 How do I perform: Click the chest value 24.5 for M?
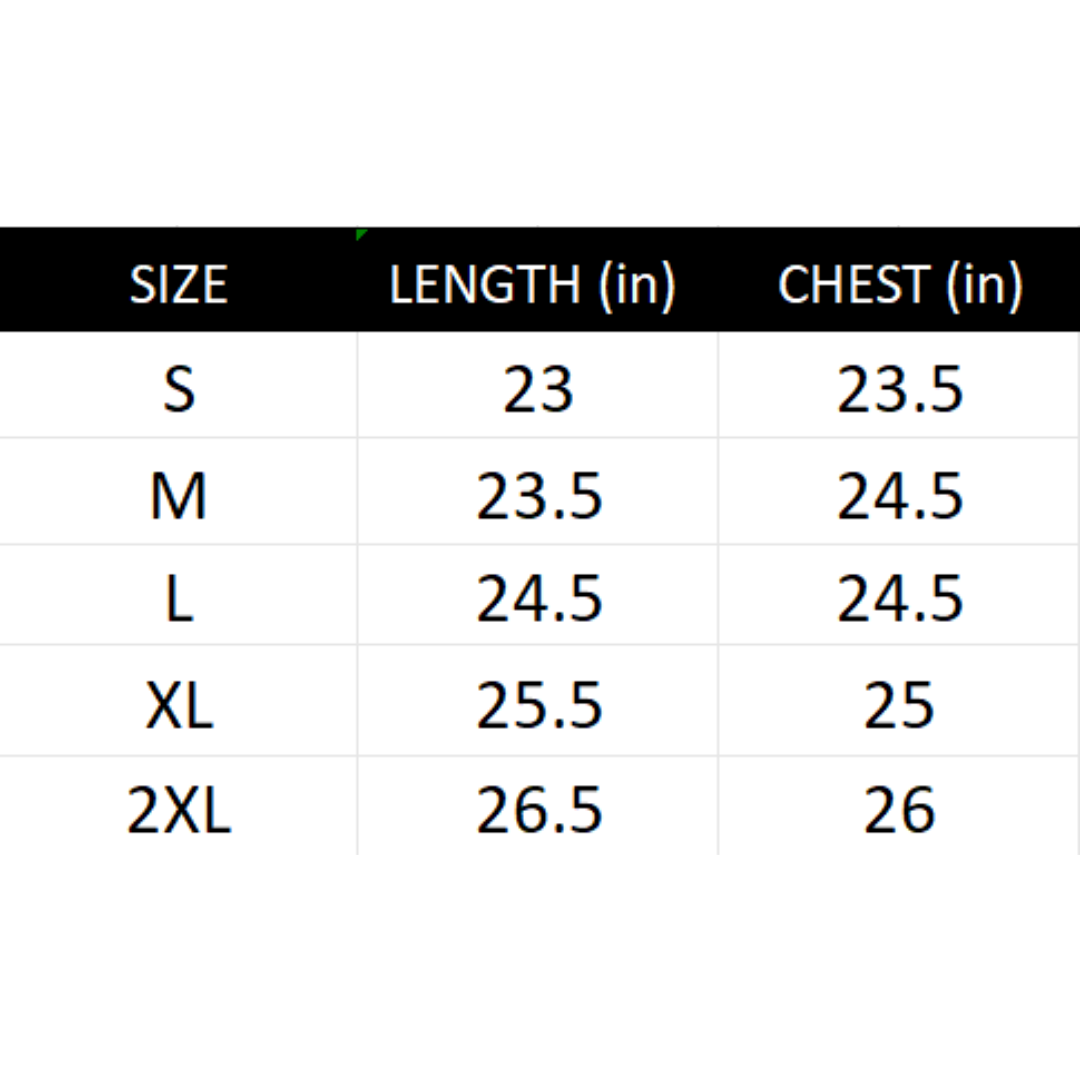[899, 496]
